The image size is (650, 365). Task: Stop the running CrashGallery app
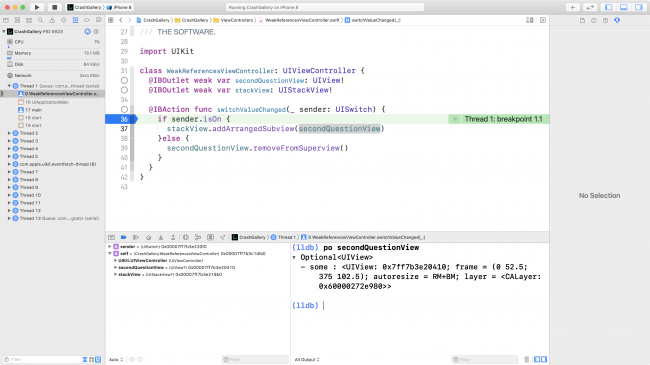pyautogui.click(x=54, y=7)
